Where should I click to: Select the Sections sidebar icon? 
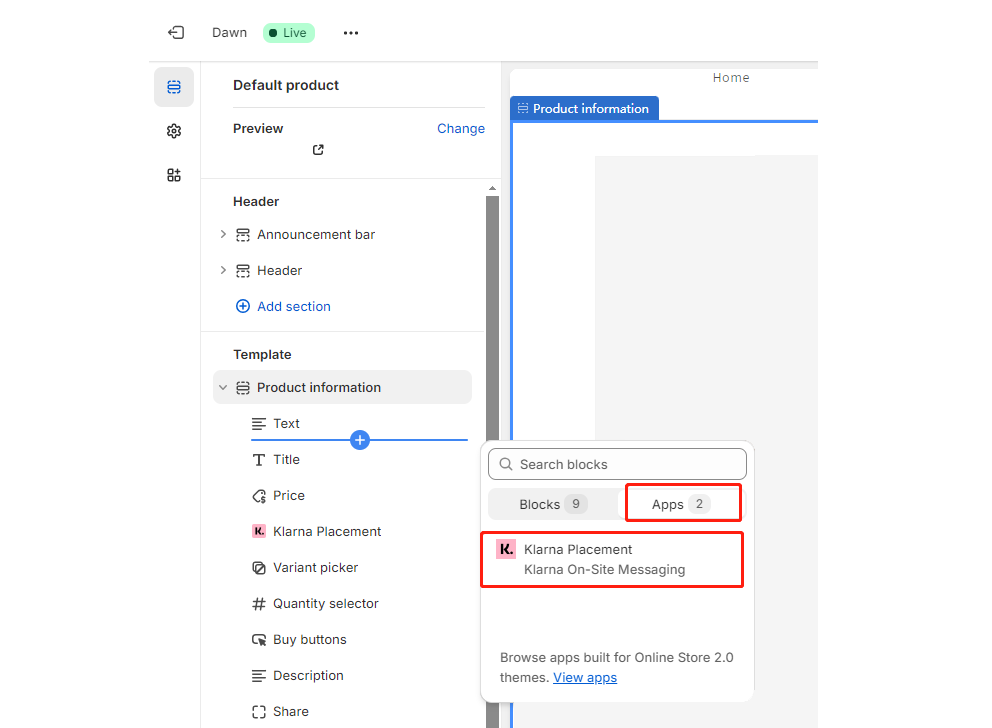[174, 88]
